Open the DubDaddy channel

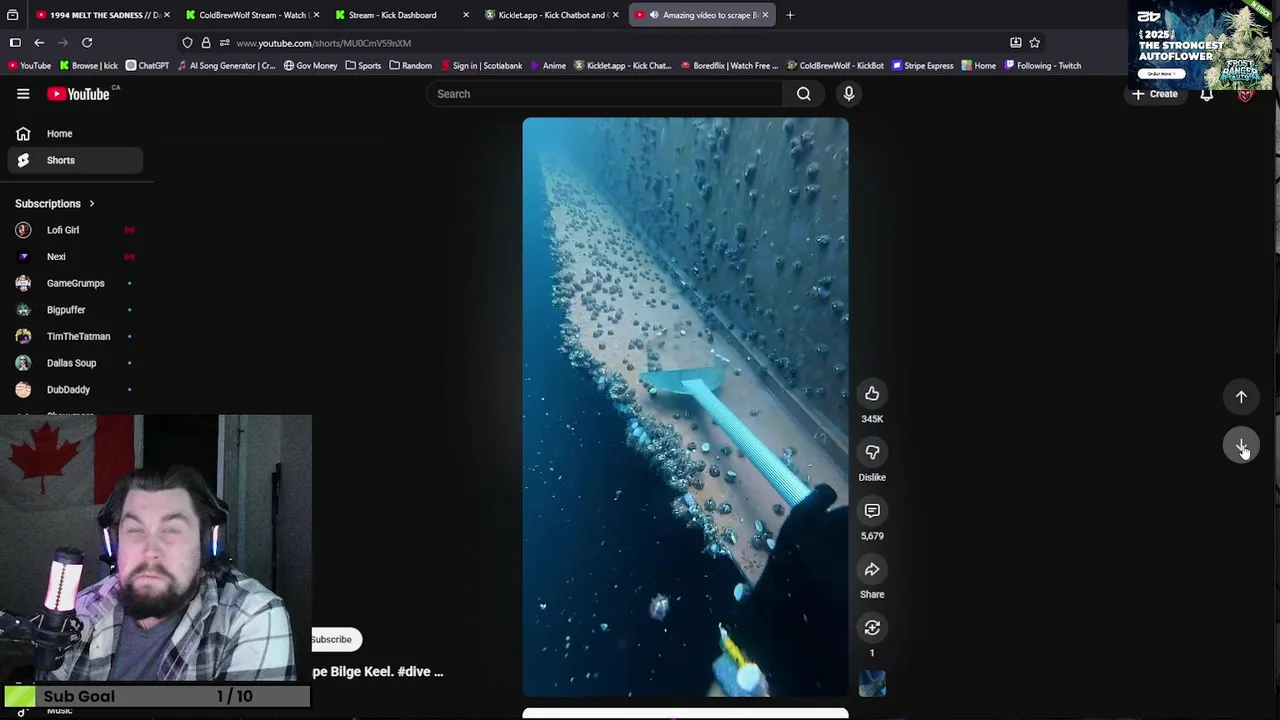click(x=75, y=390)
